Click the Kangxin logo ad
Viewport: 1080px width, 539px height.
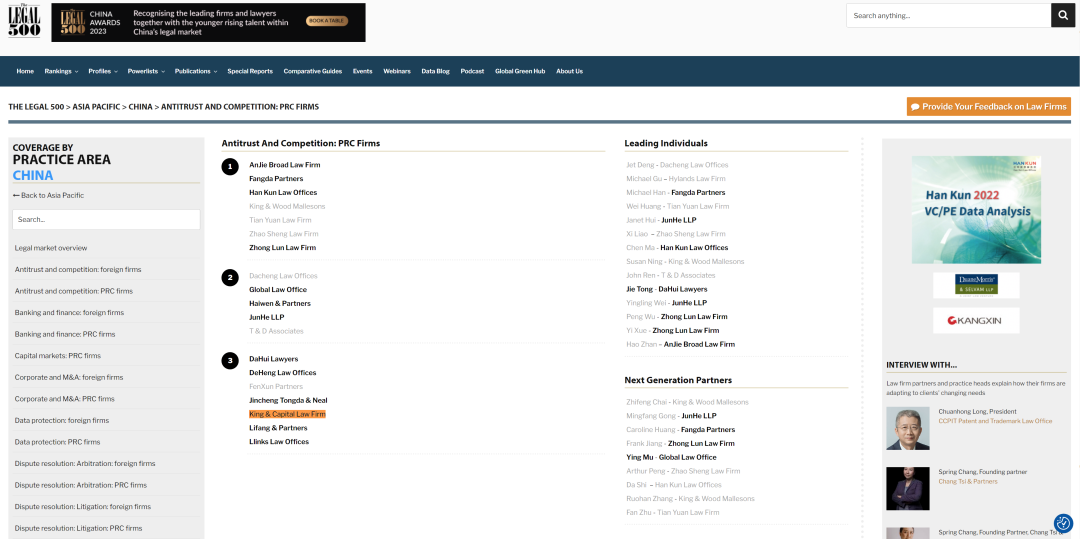(976, 320)
